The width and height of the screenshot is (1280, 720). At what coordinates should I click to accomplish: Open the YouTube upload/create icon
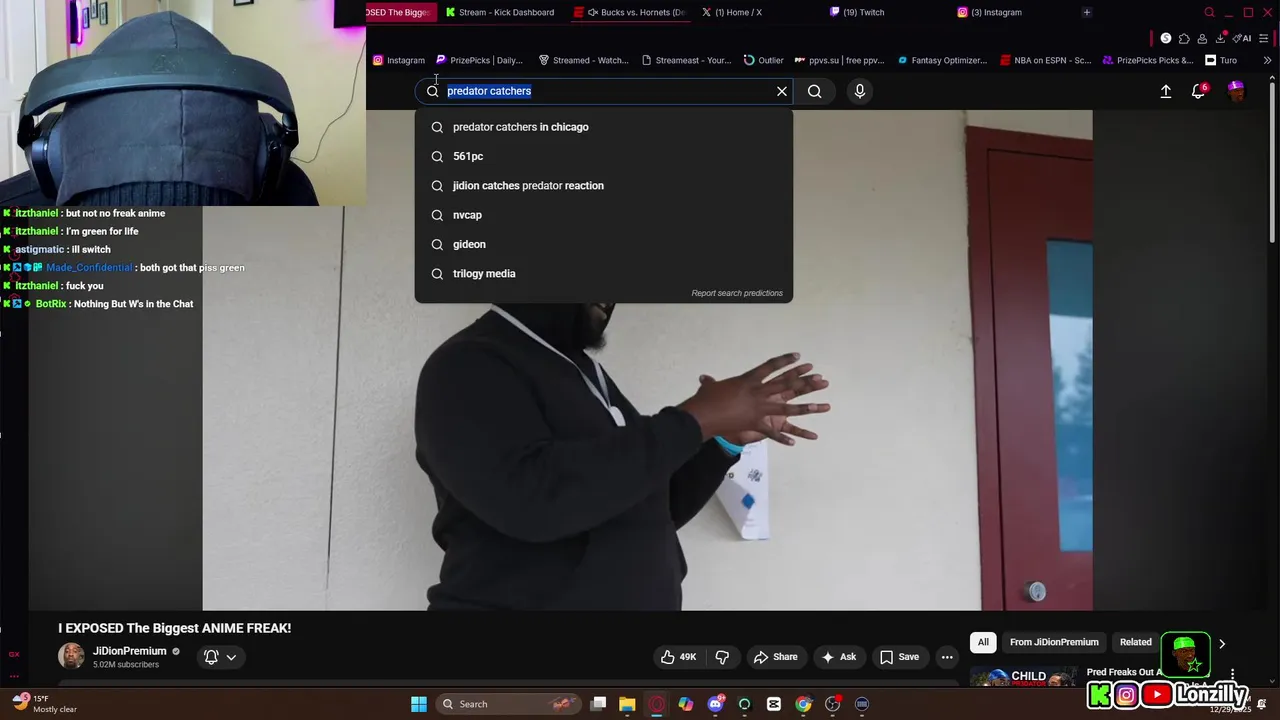(1166, 91)
